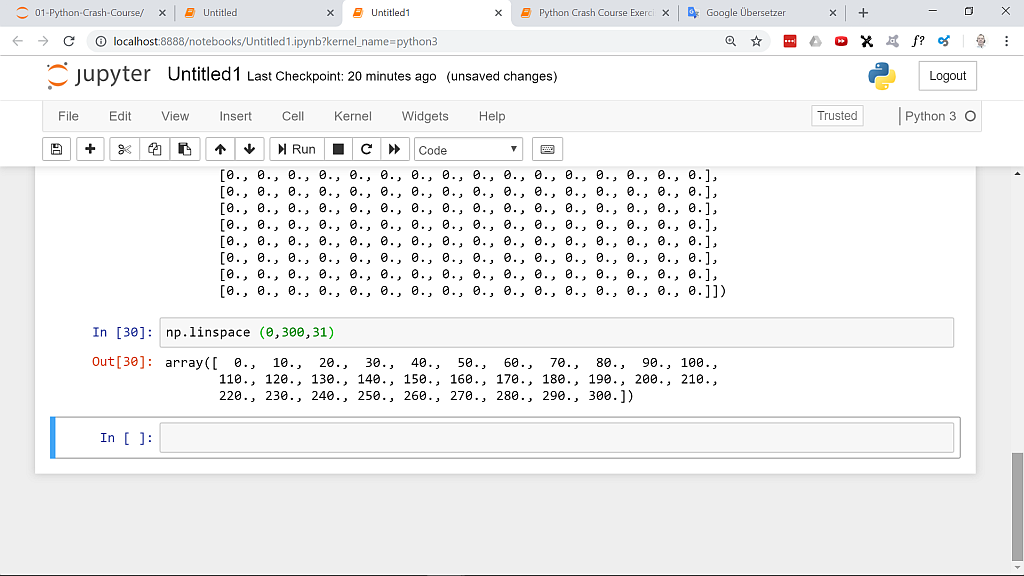Click the Jupyter logo
Viewport: 1024px width, 576px height.
pos(99,75)
